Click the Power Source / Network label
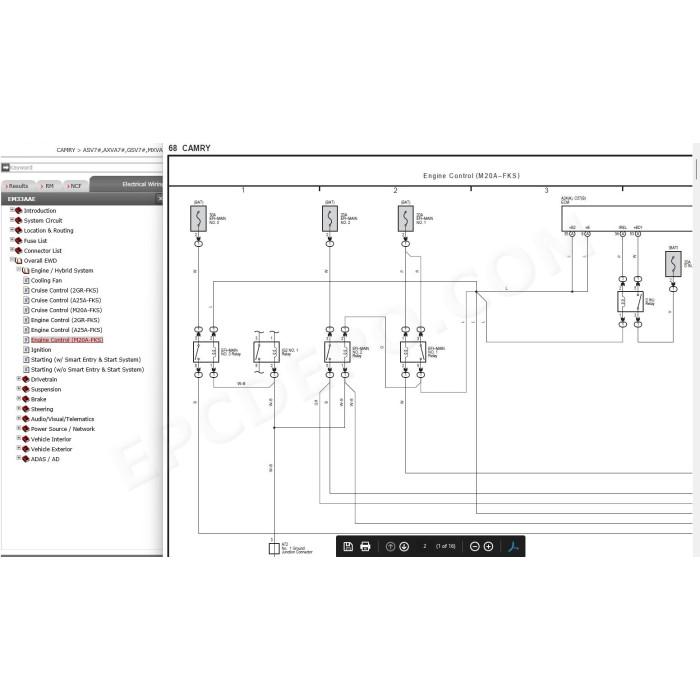Screen dimensions: 700x700 [63, 429]
